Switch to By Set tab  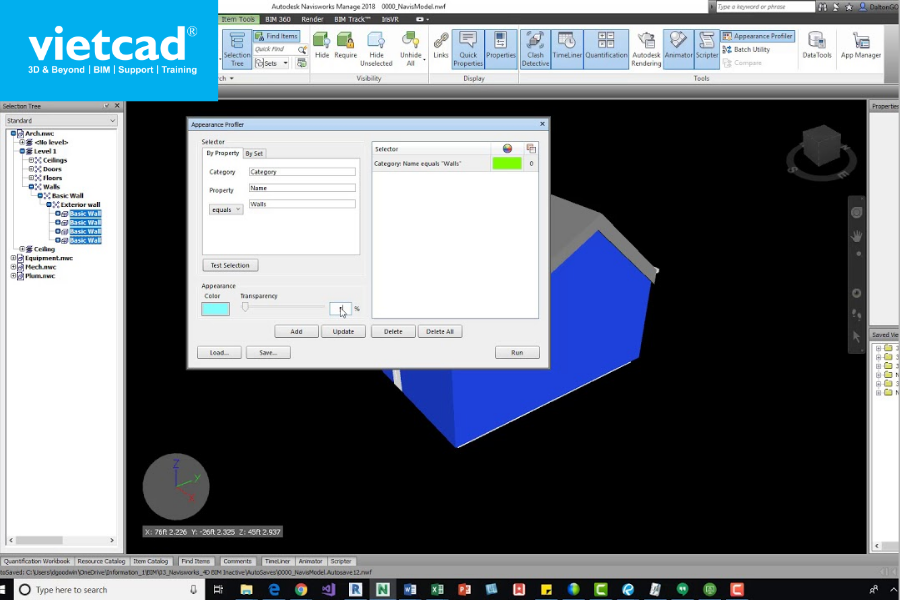point(254,153)
